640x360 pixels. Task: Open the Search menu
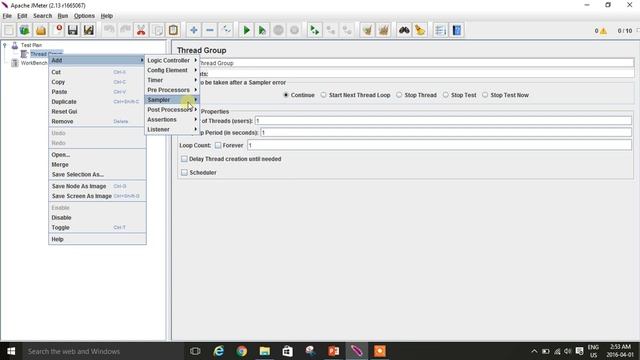pos(42,16)
